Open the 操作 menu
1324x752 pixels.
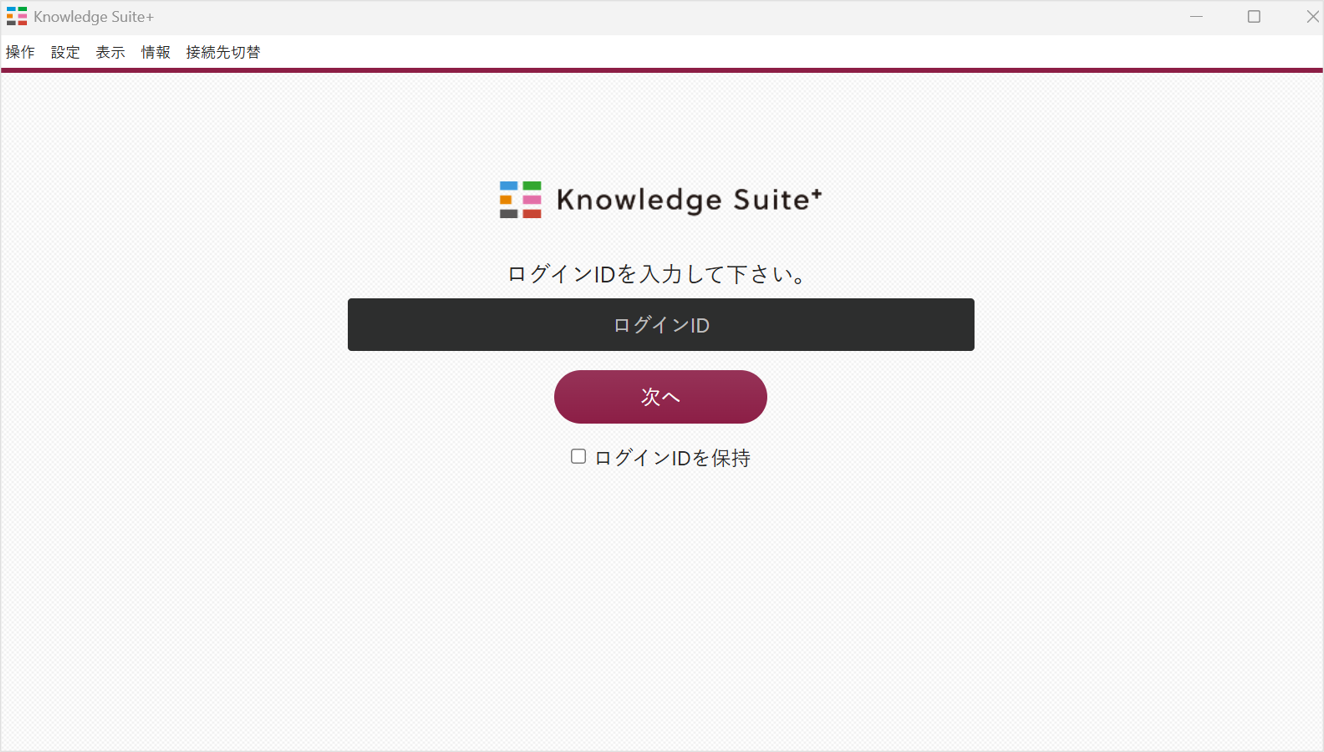[x=20, y=52]
